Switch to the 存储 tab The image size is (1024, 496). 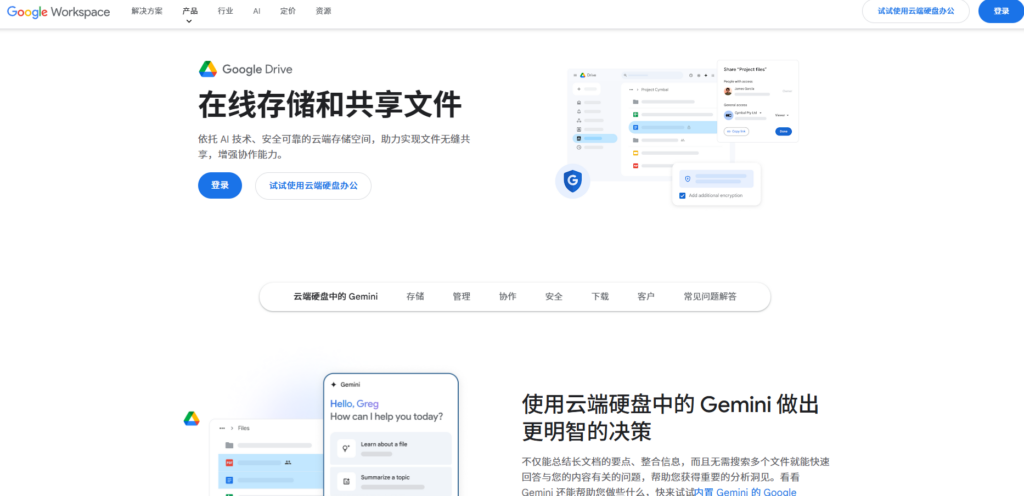point(415,297)
